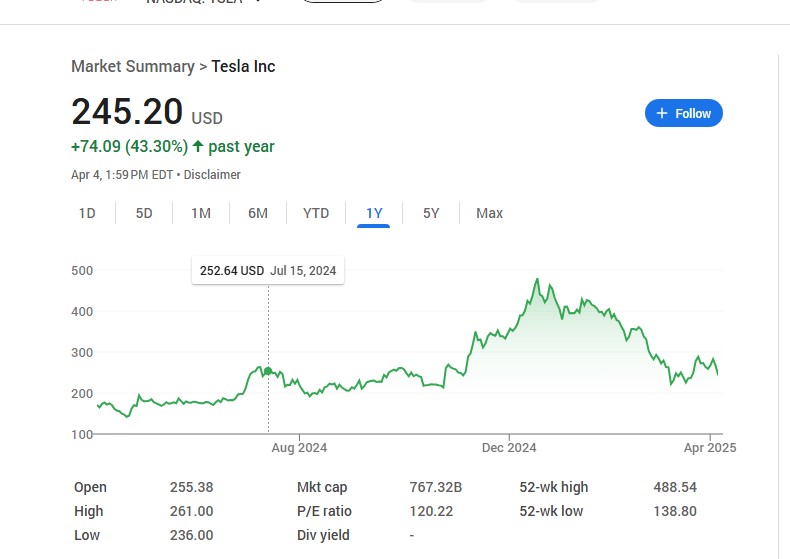Image resolution: width=790 pixels, height=559 pixels.
Task: Expand the NASDAQ: TSLA ticker dropdown
Action: click(259, 3)
